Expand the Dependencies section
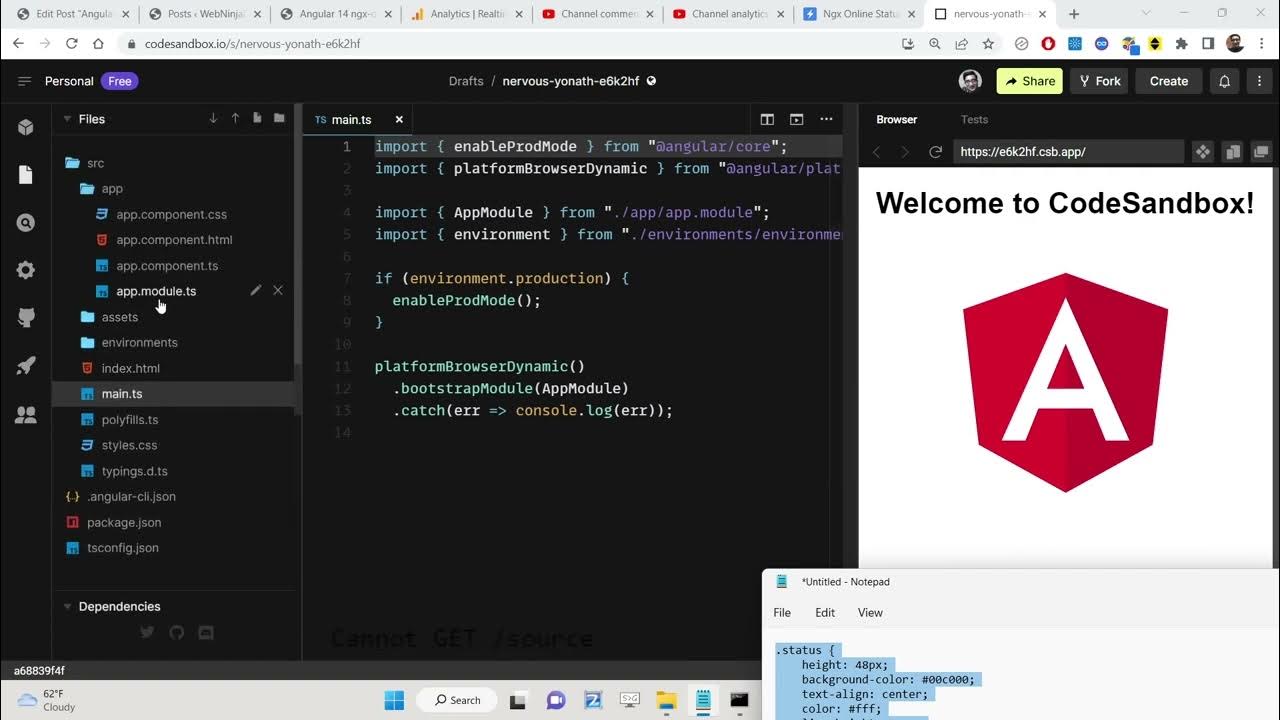The height and width of the screenshot is (720, 1280). (68, 606)
